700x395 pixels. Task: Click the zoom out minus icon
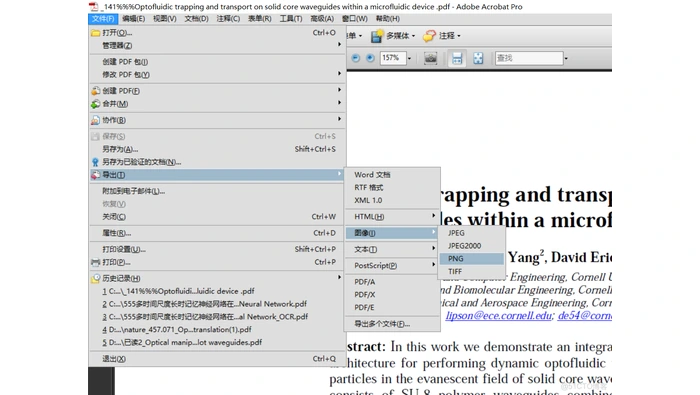(x=355, y=58)
